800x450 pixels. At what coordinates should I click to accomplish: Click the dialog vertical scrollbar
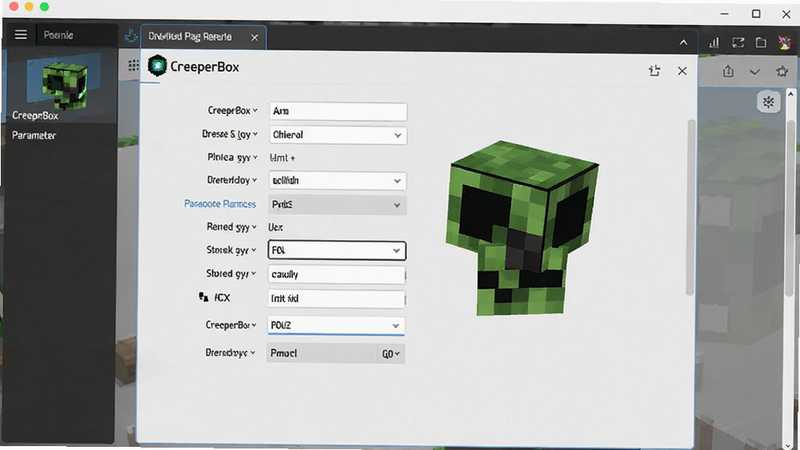pyautogui.click(x=690, y=207)
